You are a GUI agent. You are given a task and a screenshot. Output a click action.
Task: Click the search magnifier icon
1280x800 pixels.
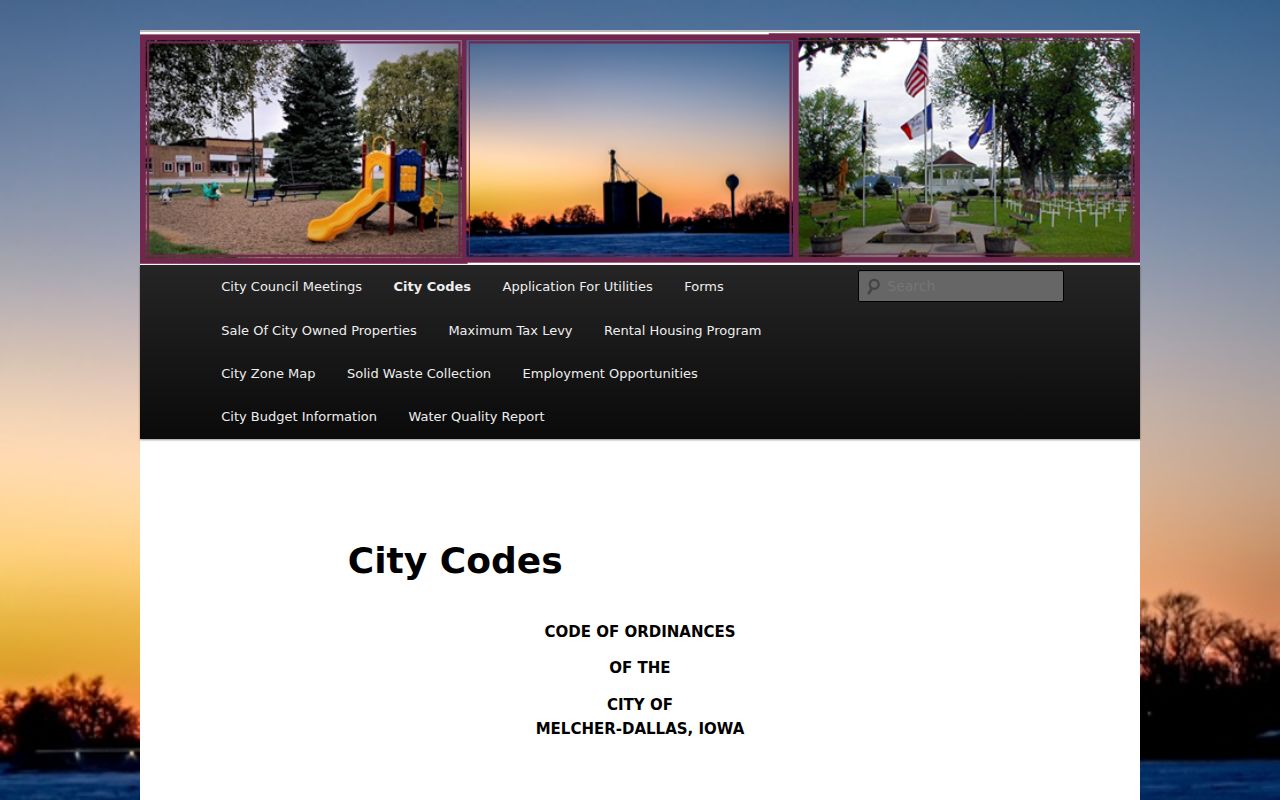pos(873,286)
